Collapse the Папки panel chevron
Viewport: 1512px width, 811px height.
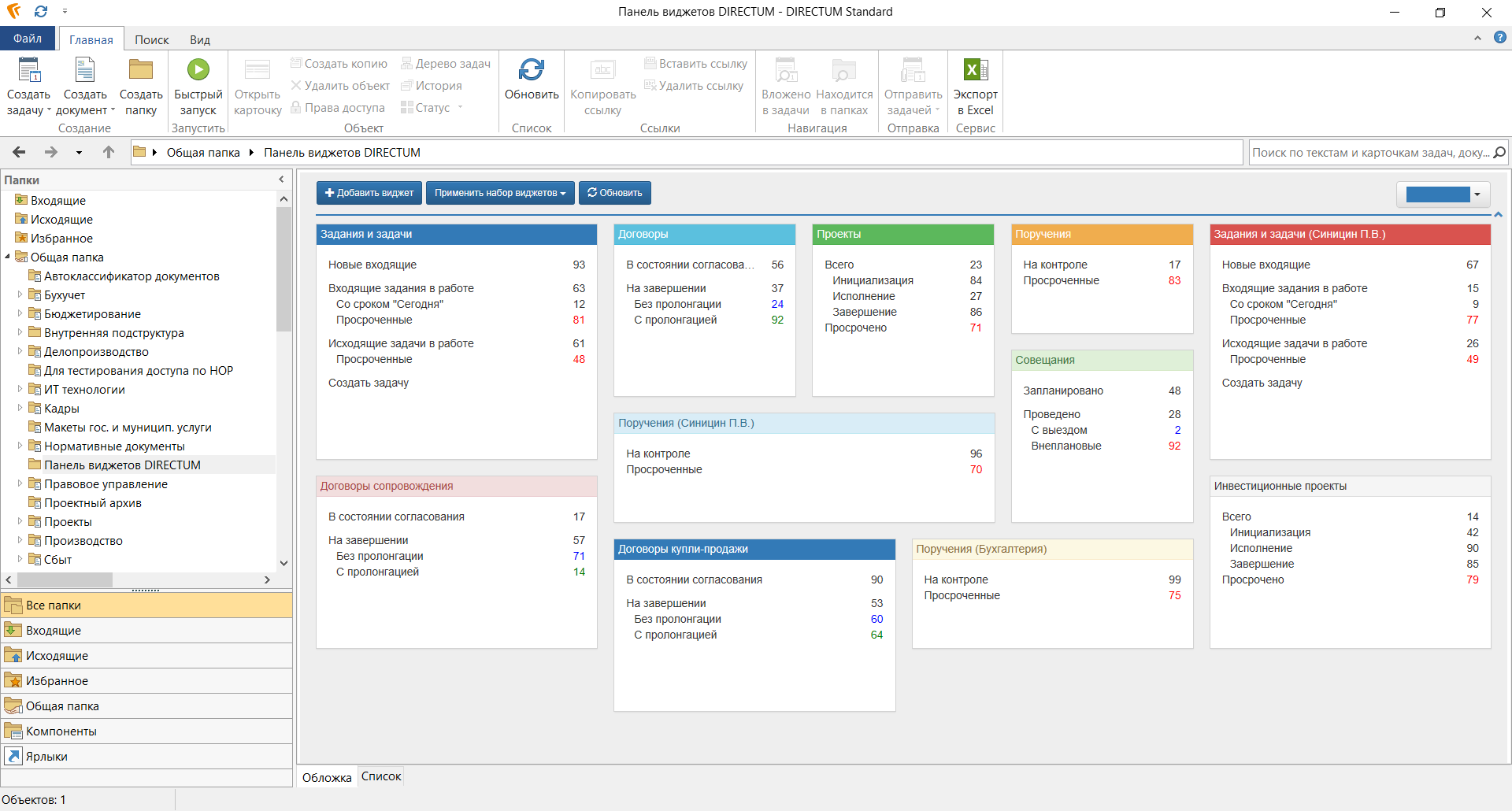click(x=281, y=180)
